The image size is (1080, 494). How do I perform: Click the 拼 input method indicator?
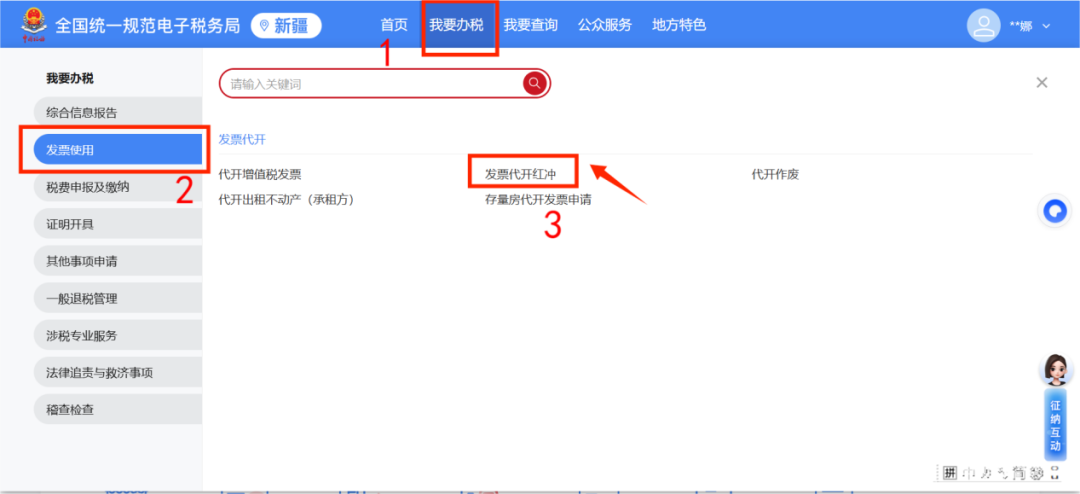tap(950, 473)
